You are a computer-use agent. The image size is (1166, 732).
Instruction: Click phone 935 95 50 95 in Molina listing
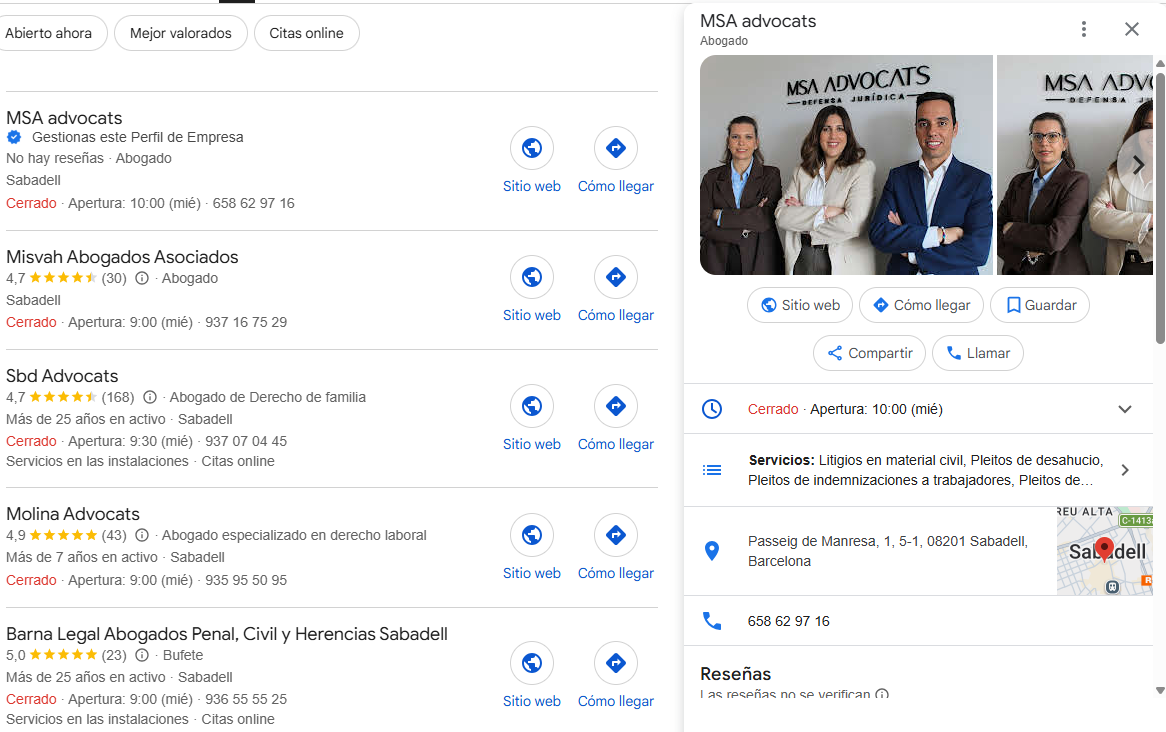246,580
